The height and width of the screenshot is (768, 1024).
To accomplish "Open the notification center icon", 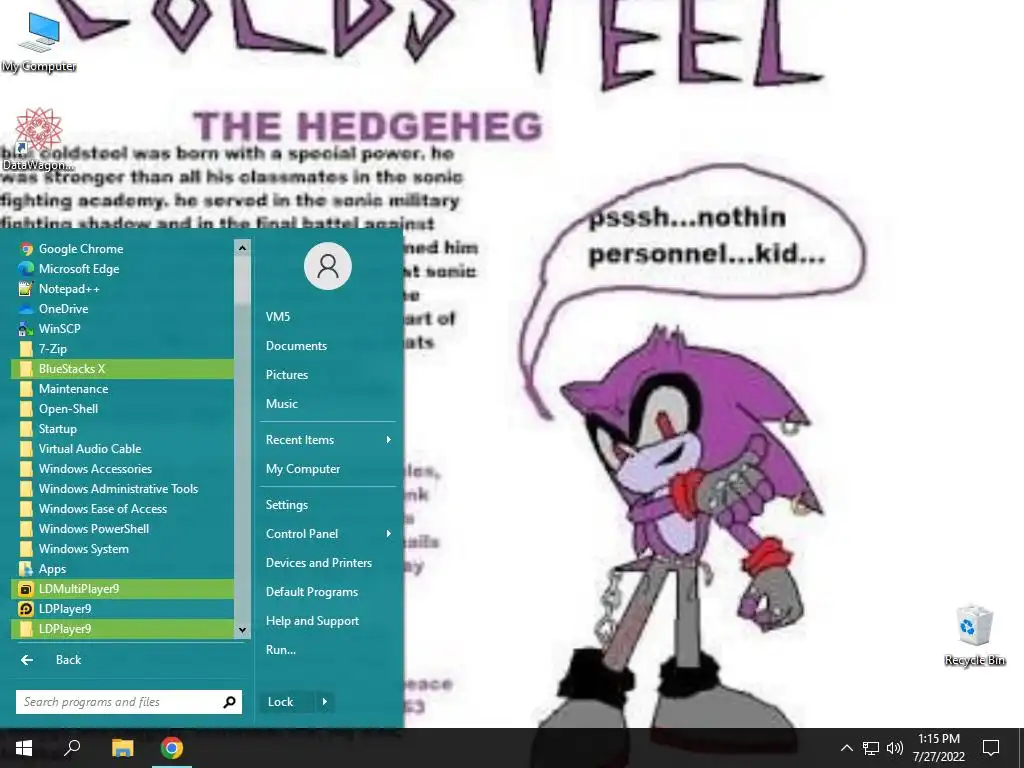I will click(x=991, y=748).
